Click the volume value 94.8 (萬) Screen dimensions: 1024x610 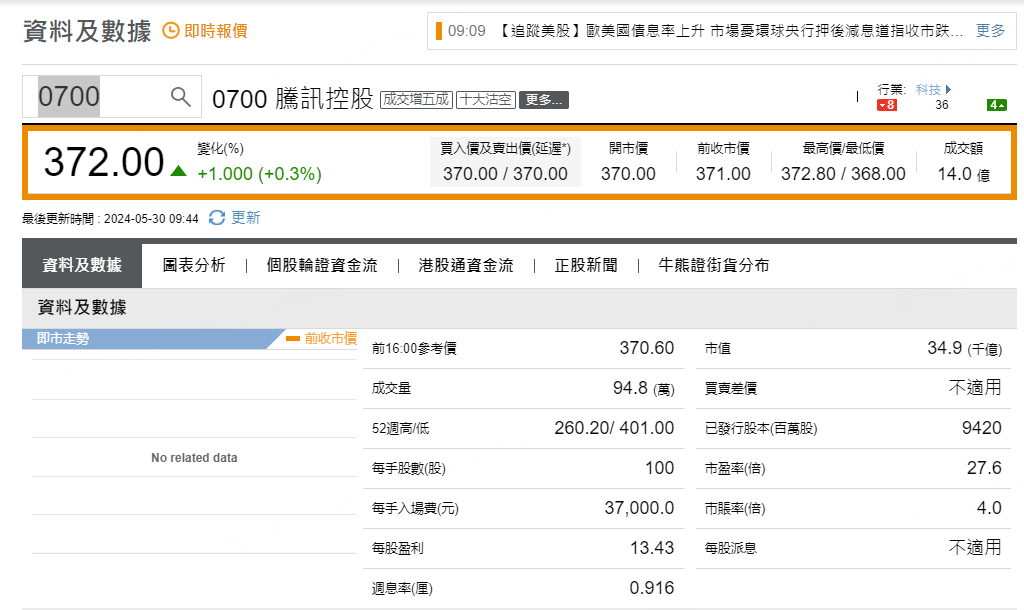[x=643, y=388]
